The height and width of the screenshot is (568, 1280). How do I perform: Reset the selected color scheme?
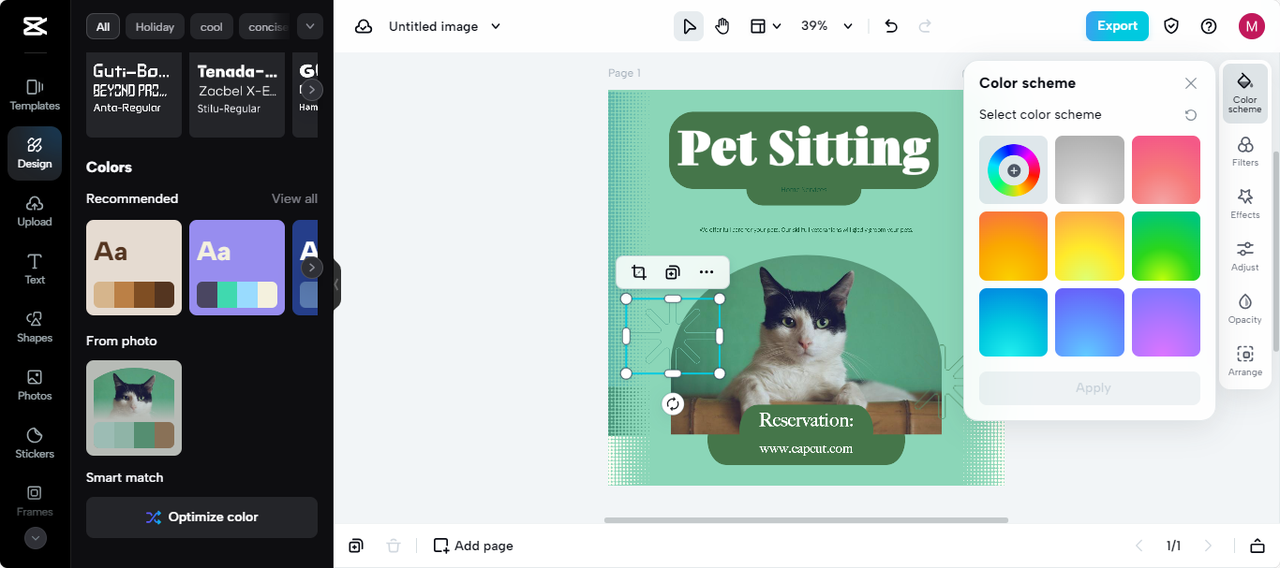1190,115
